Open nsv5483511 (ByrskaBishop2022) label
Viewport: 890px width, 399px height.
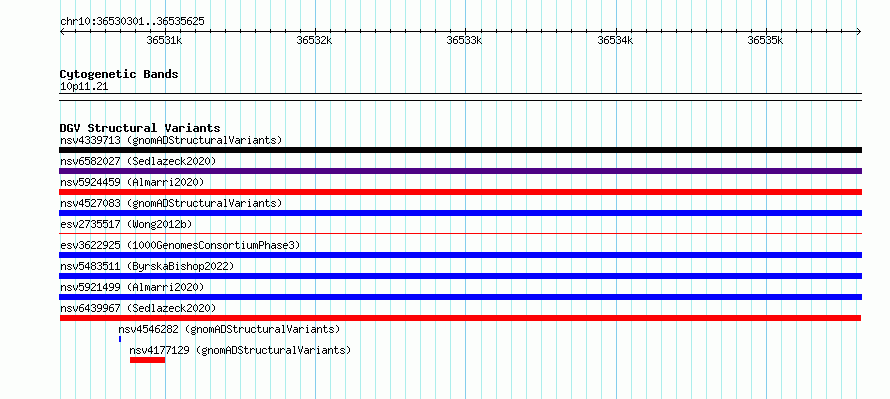pos(147,266)
